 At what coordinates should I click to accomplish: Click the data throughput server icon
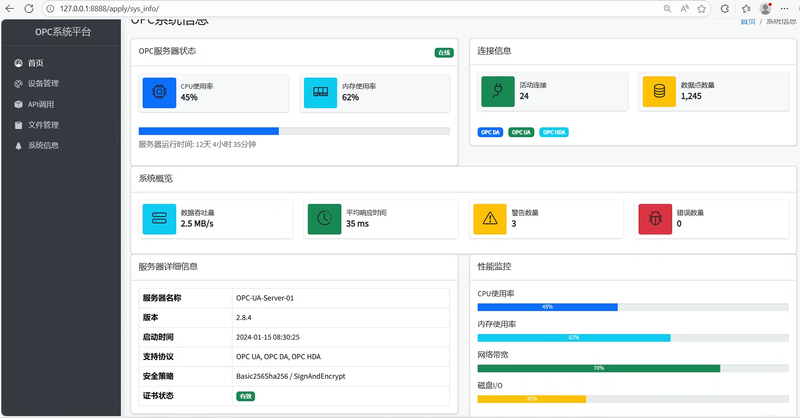pyautogui.click(x=159, y=218)
